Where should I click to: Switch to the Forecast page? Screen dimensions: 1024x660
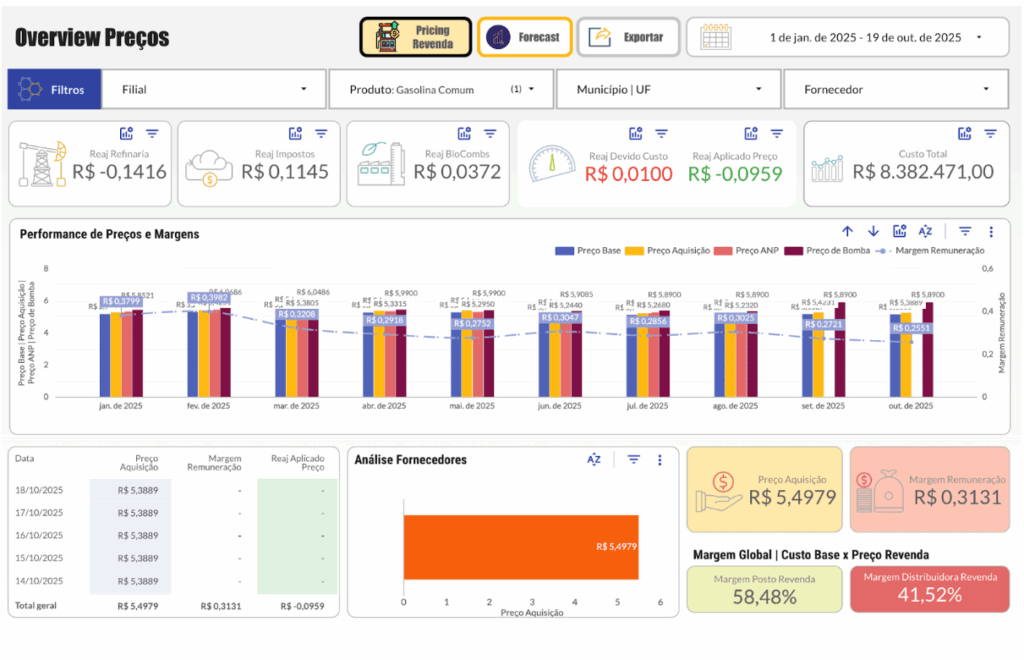[525, 37]
